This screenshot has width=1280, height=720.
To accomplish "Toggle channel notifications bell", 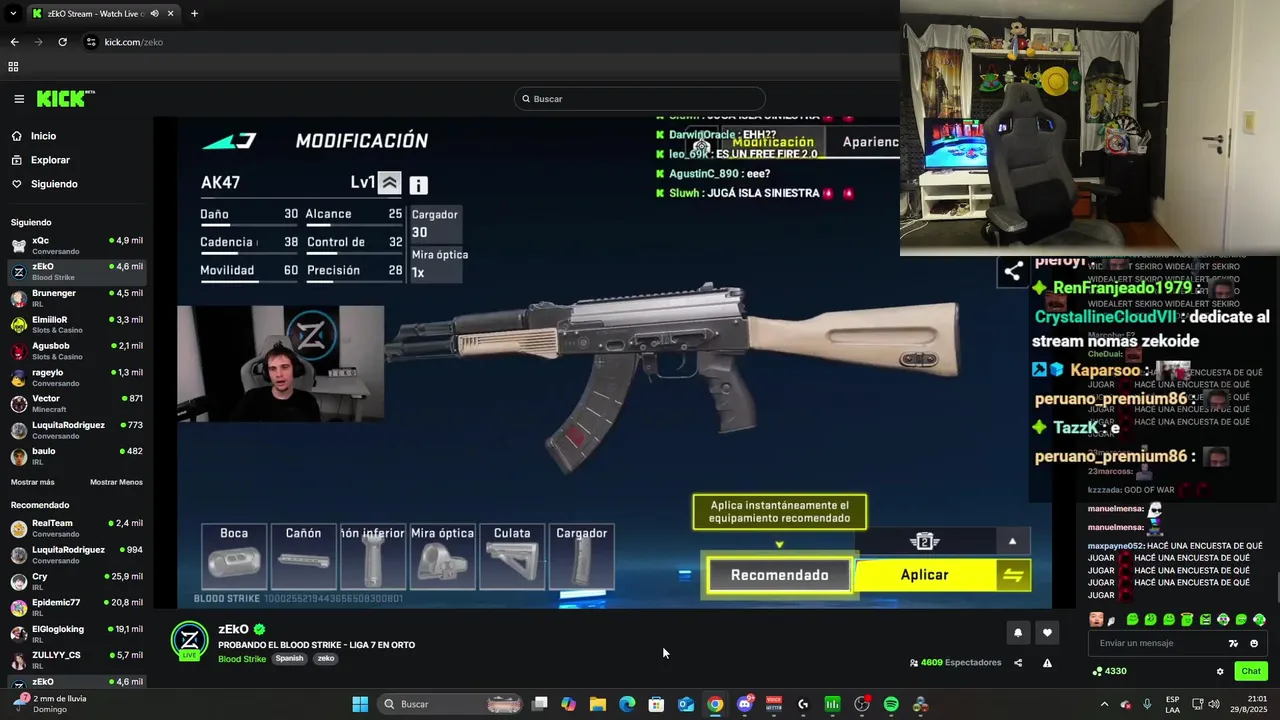I will click(x=1018, y=632).
